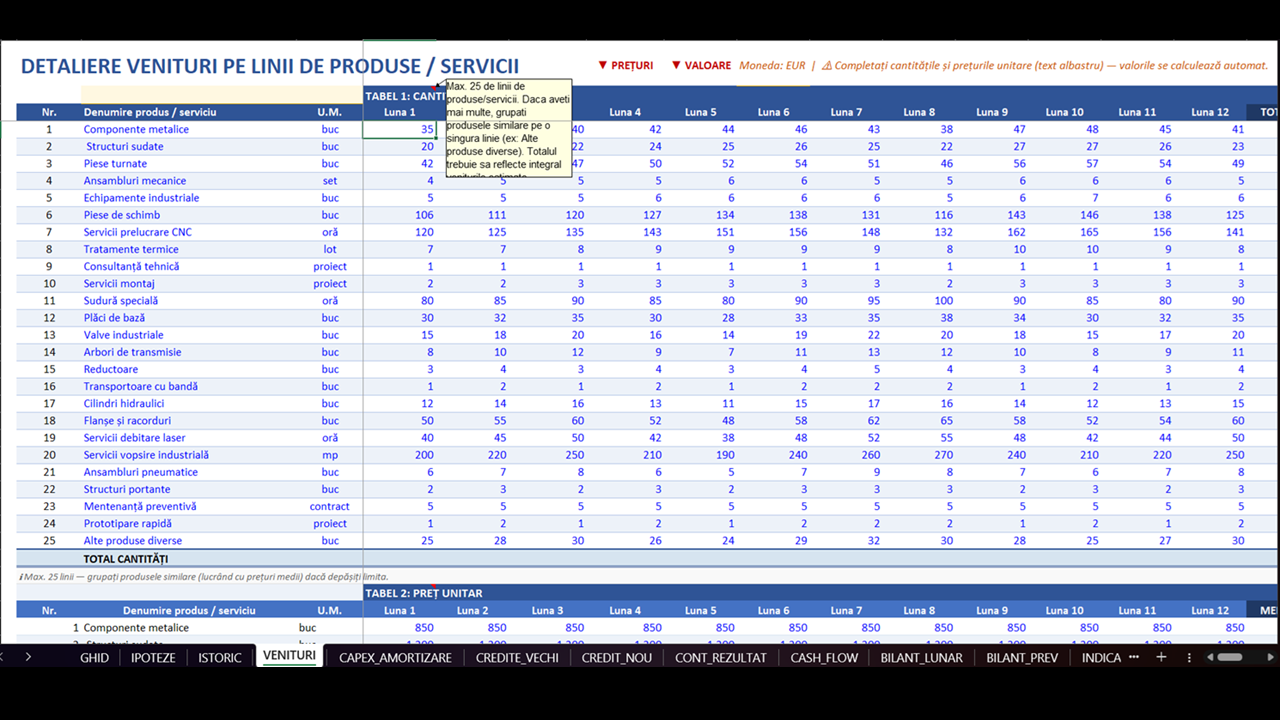The image size is (1280, 720).
Task: Click the Luna 6 header in price table
Action: tap(773, 610)
